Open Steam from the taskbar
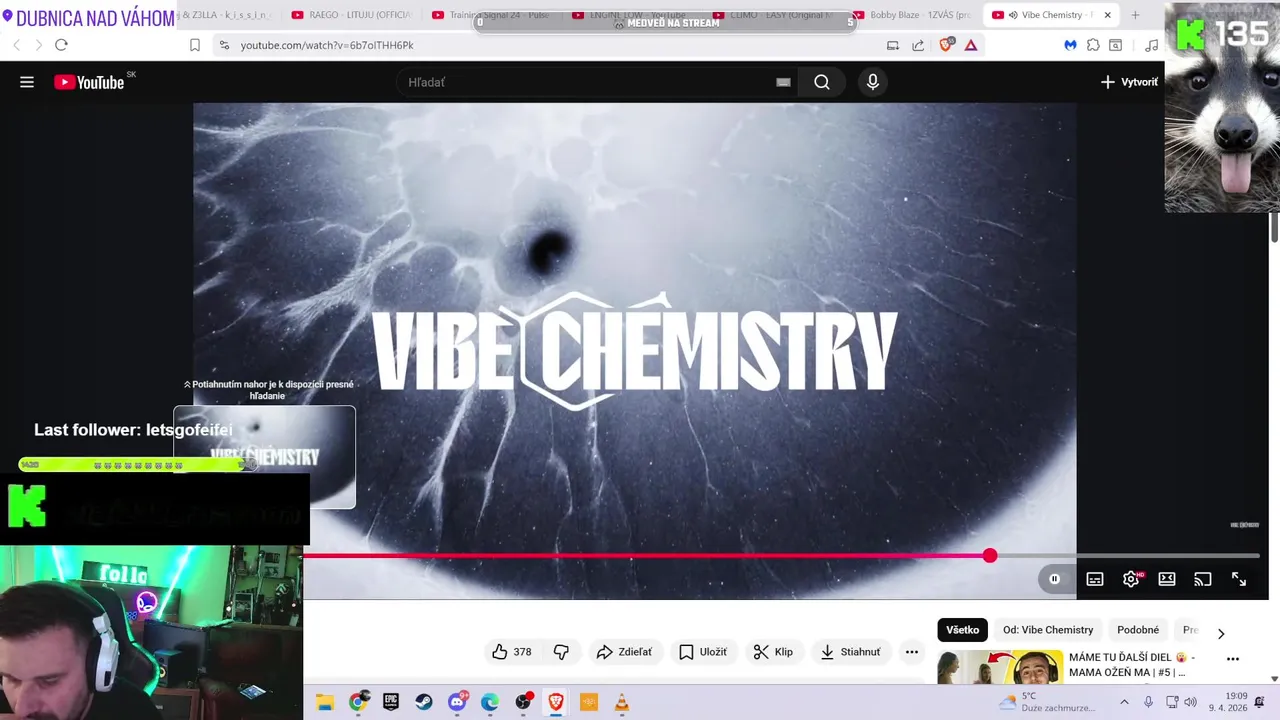Image resolution: width=1280 pixels, height=720 pixels. point(424,703)
